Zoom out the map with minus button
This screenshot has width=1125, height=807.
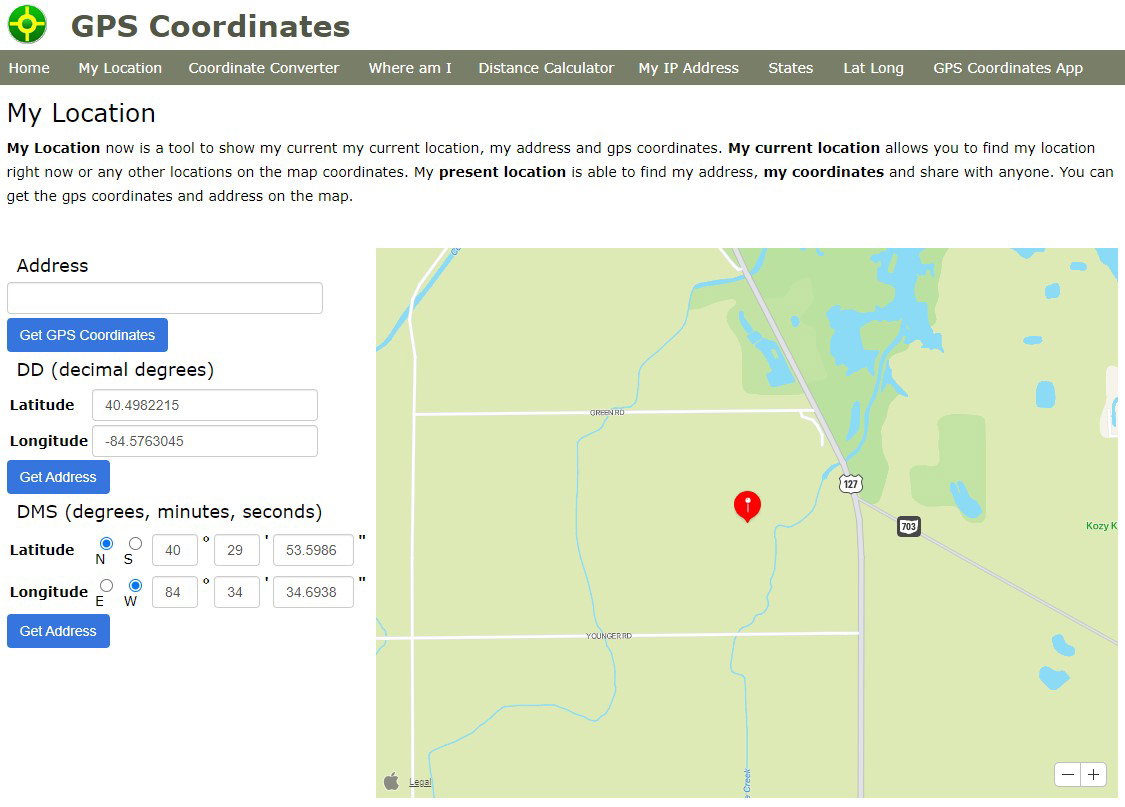pos(1068,775)
